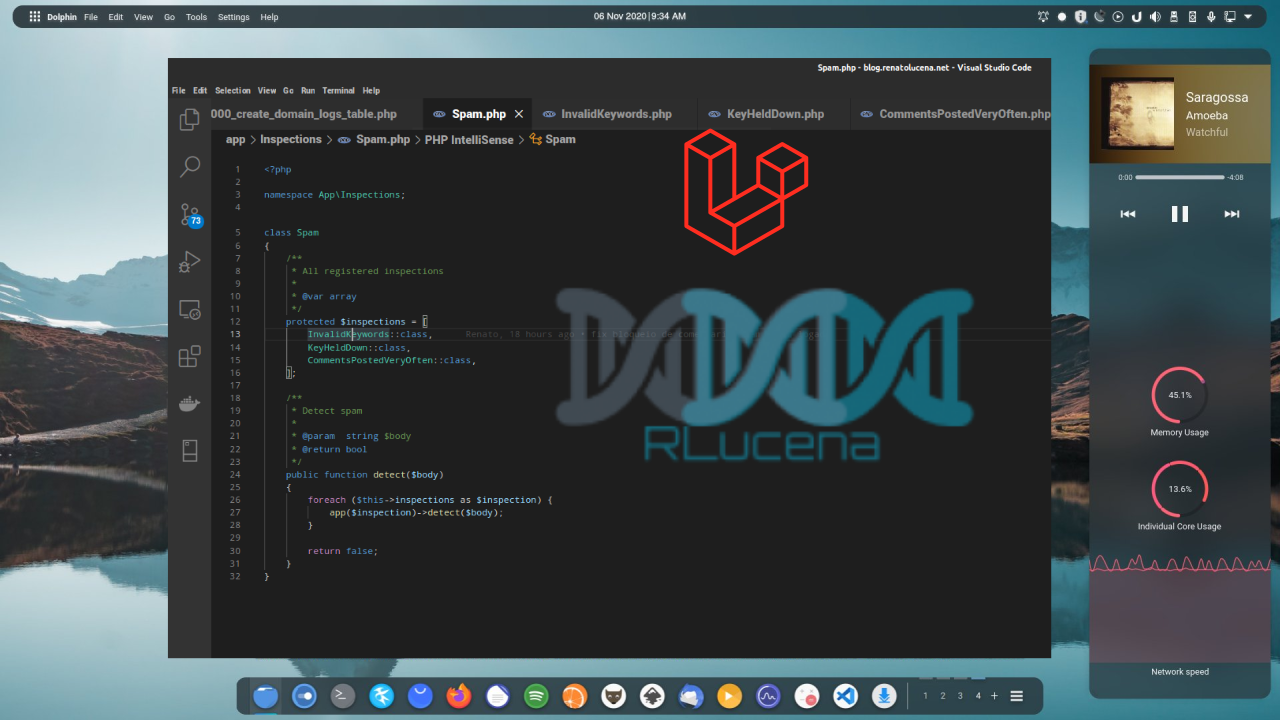Screen dimensions: 1280x720
Task: Open the dock hamburger menu
Action: point(1017,696)
